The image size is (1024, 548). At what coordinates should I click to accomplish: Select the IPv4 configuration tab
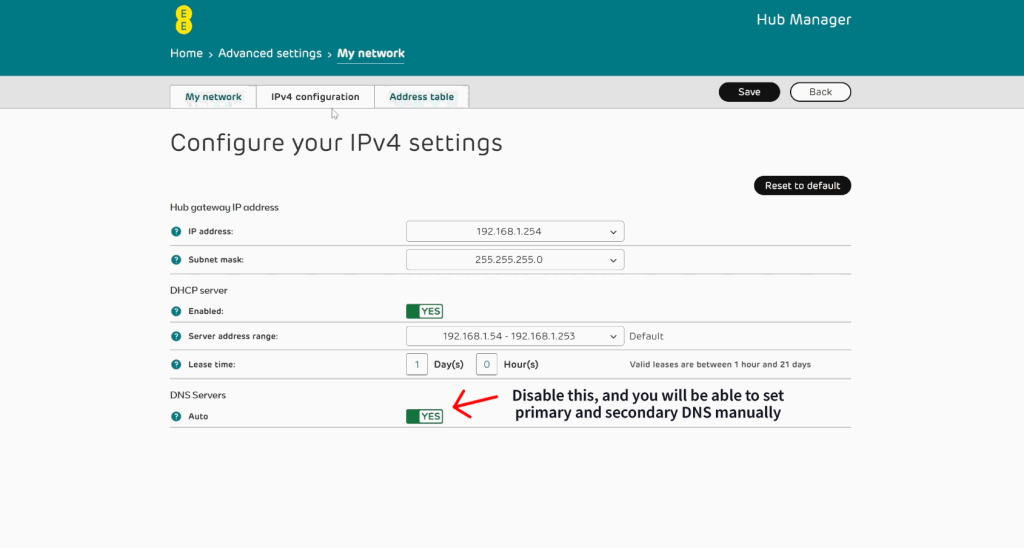point(315,97)
